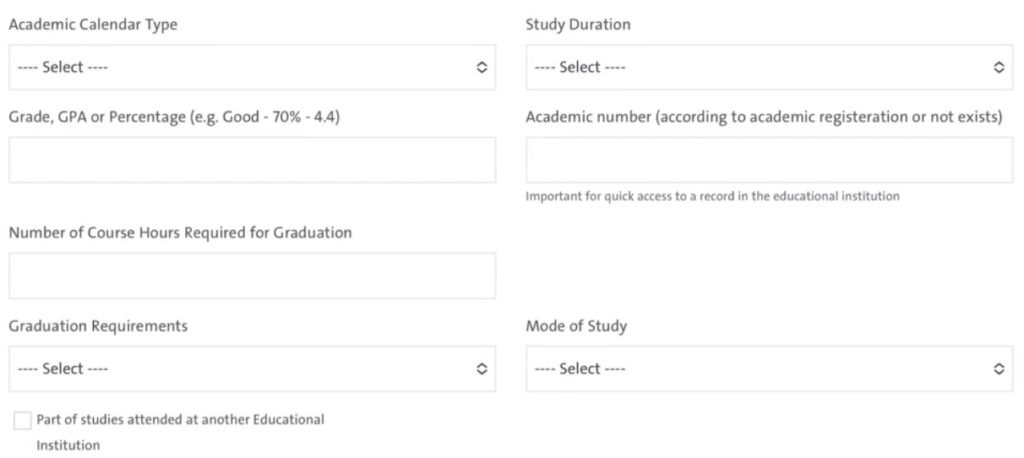Focus the Grade, GPA or Percentage input
1024x458 pixels.
pos(251,160)
